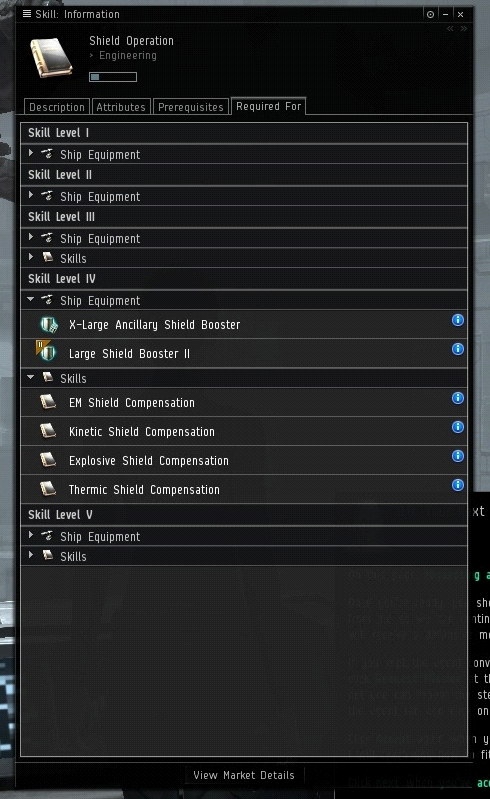
Task: Open info for Kinetic Shield Compensation
Action: [457, 427]
